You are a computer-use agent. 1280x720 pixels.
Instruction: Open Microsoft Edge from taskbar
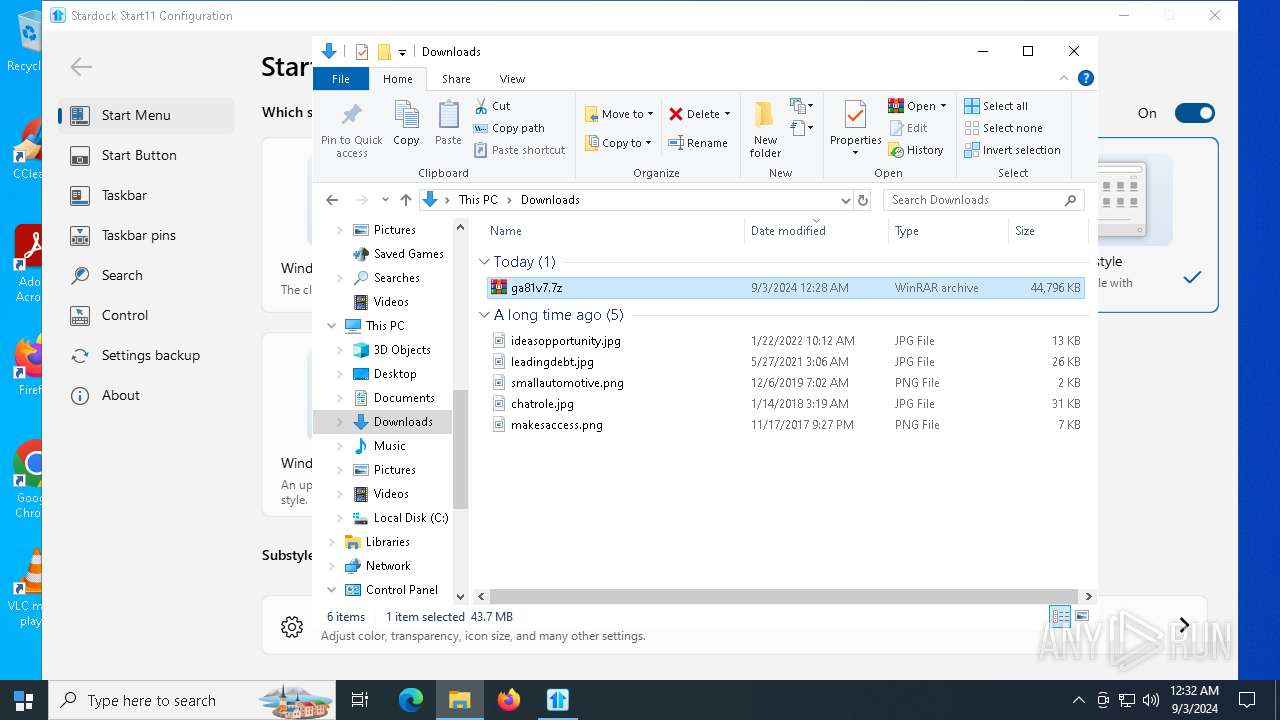(411, 700)
